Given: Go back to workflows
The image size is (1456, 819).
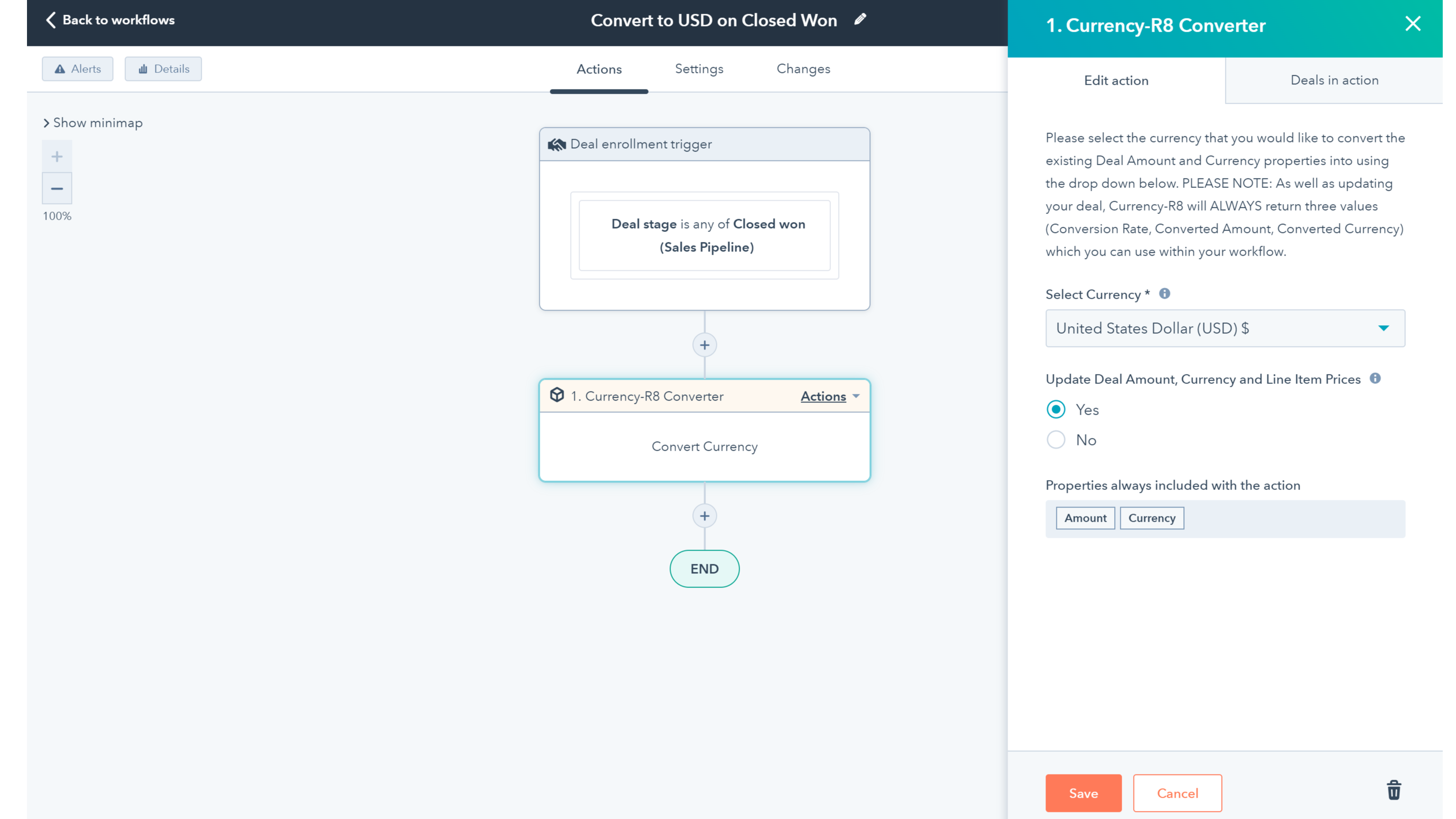Looking at the screenshot, I should (110, 20).
